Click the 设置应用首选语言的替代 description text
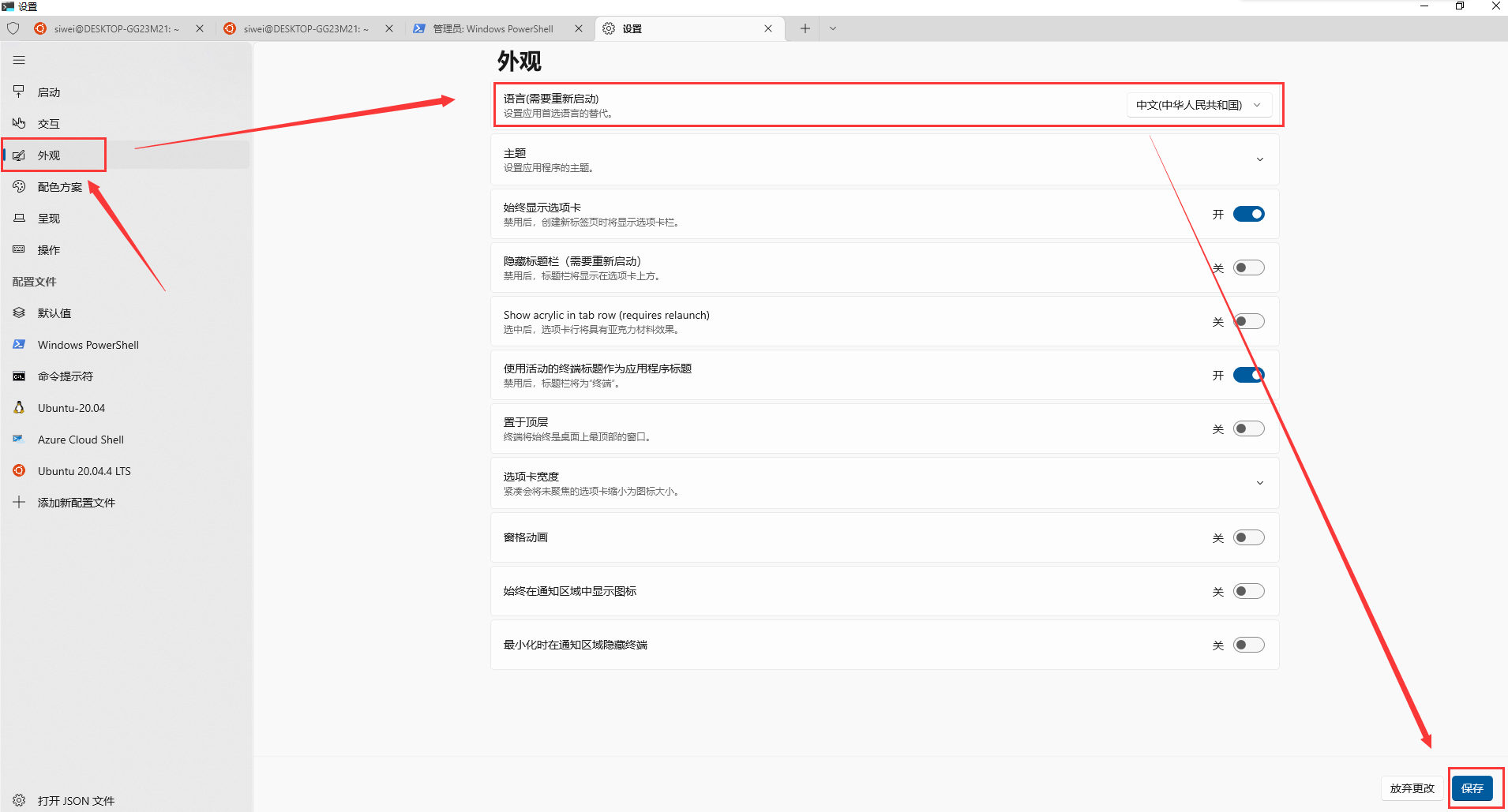The height and width of the screenshot is (812, 1508). click(558, 114)
